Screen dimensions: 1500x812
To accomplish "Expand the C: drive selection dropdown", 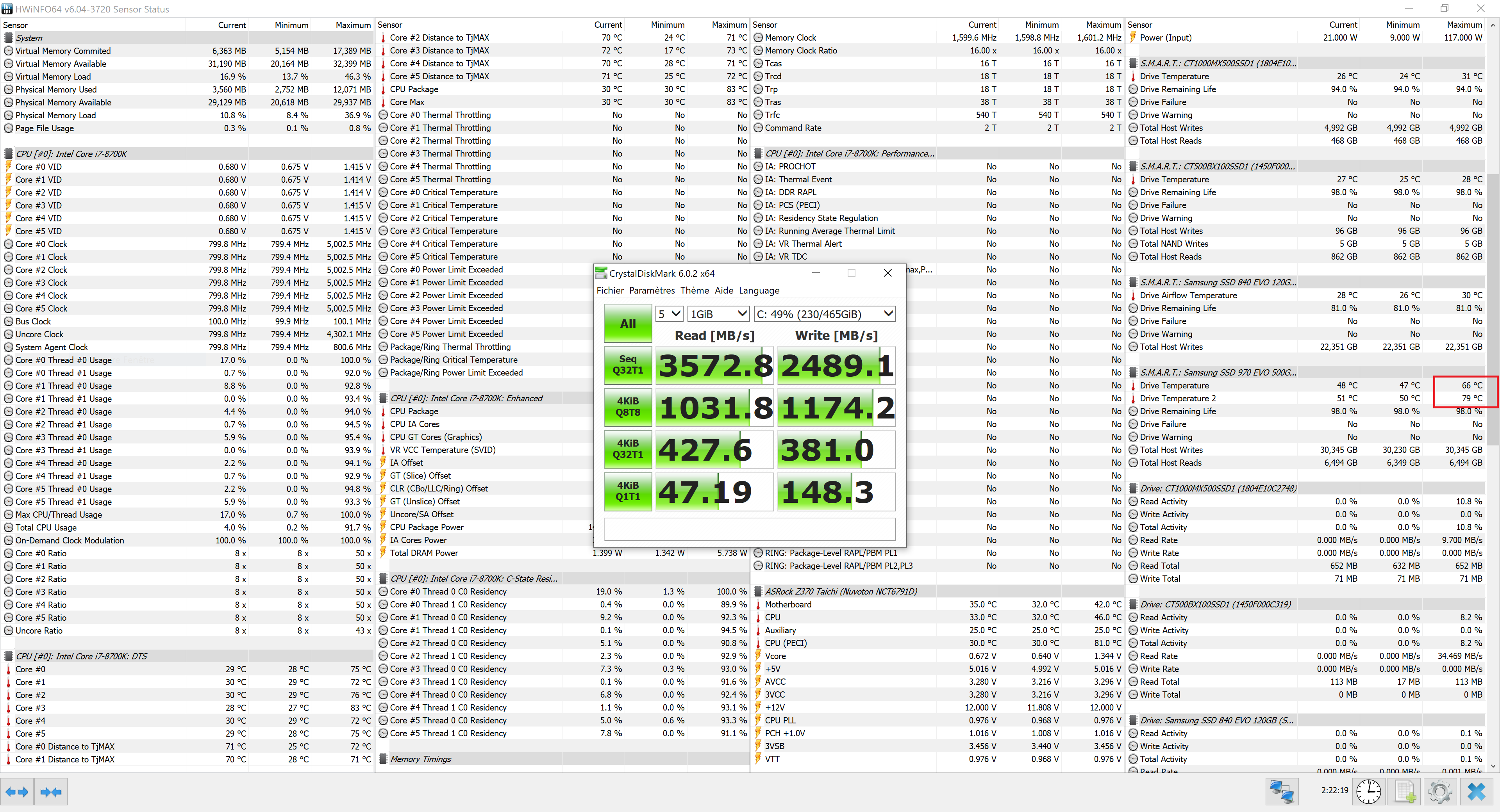I will pos(824,314).
